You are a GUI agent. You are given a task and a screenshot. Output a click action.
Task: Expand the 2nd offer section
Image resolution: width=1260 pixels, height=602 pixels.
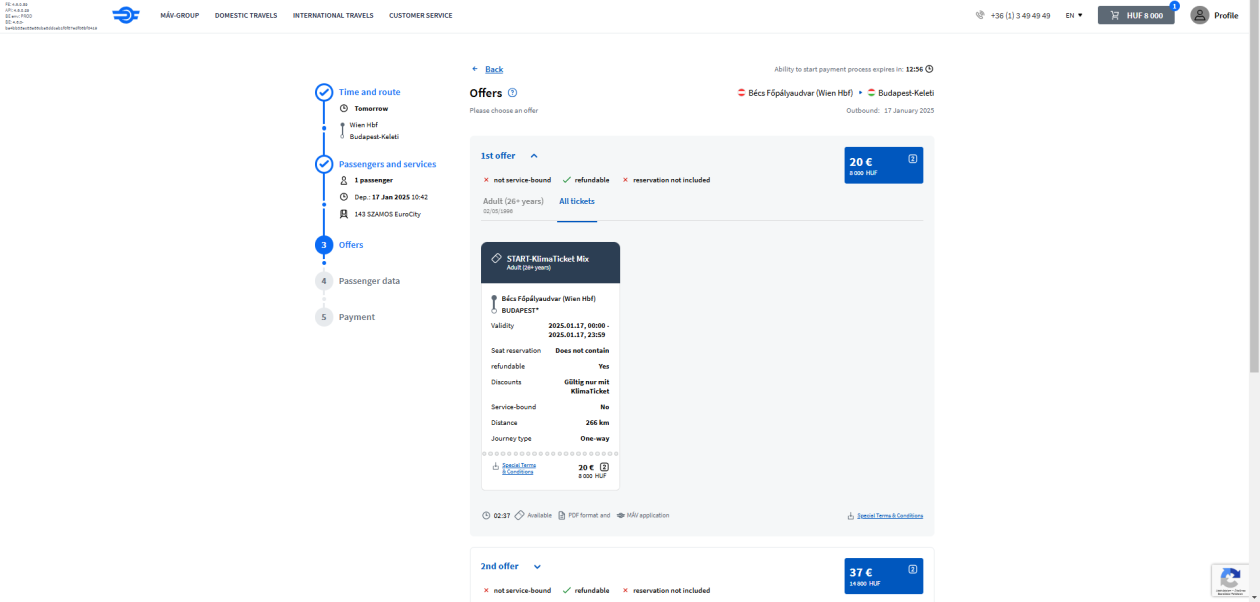pyautogui.click(x=537, y=567)
